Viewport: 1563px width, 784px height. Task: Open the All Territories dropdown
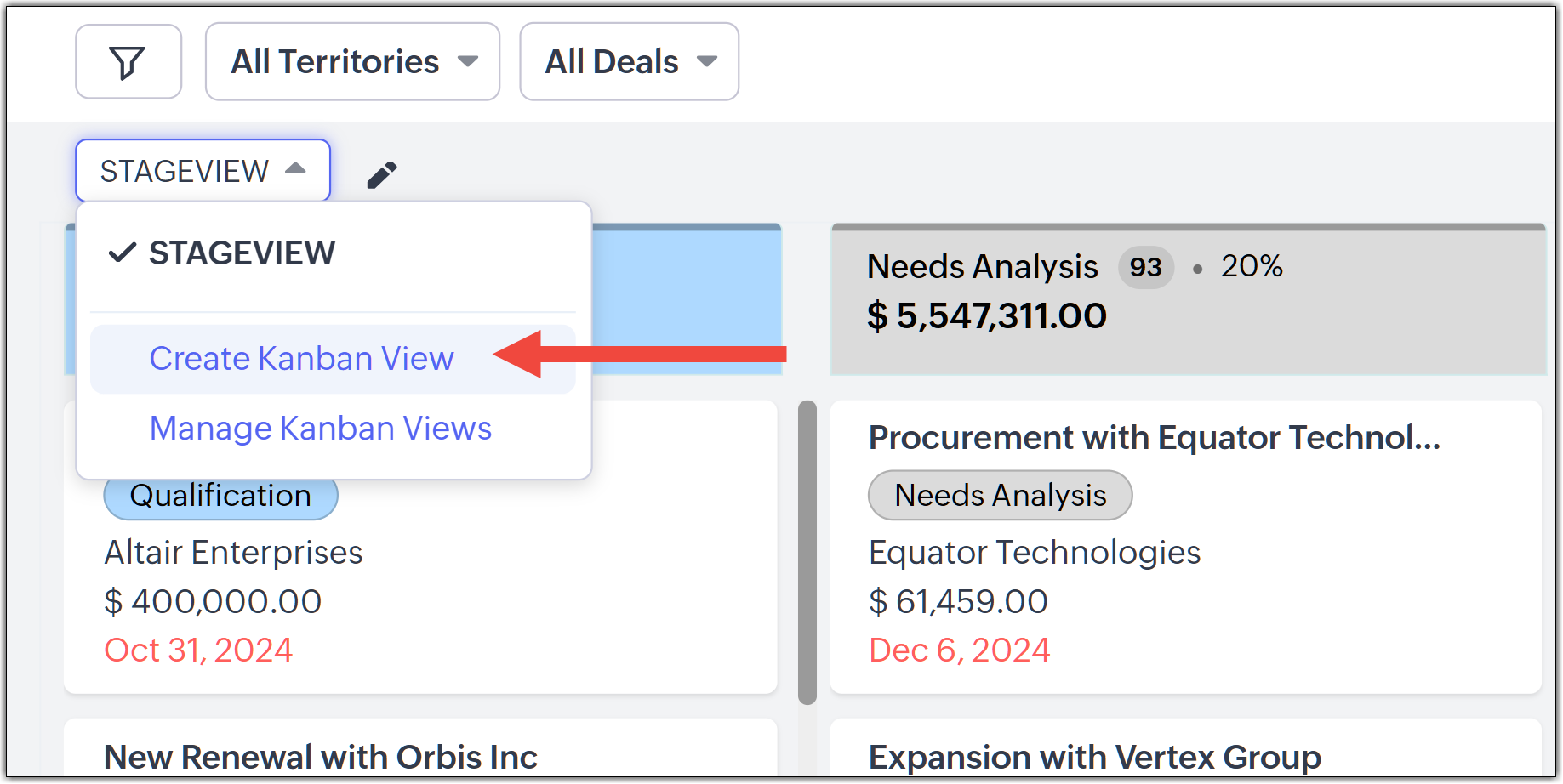point(352,62)
